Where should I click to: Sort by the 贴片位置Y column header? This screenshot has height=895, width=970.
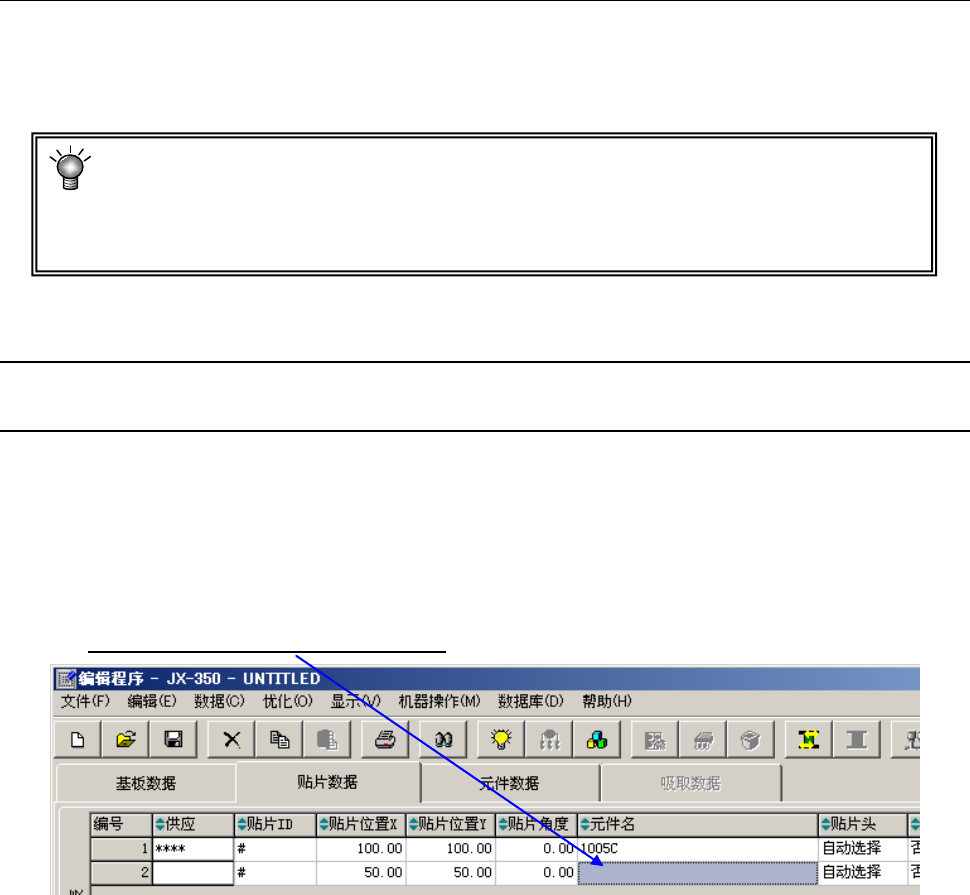coord(450,824)
